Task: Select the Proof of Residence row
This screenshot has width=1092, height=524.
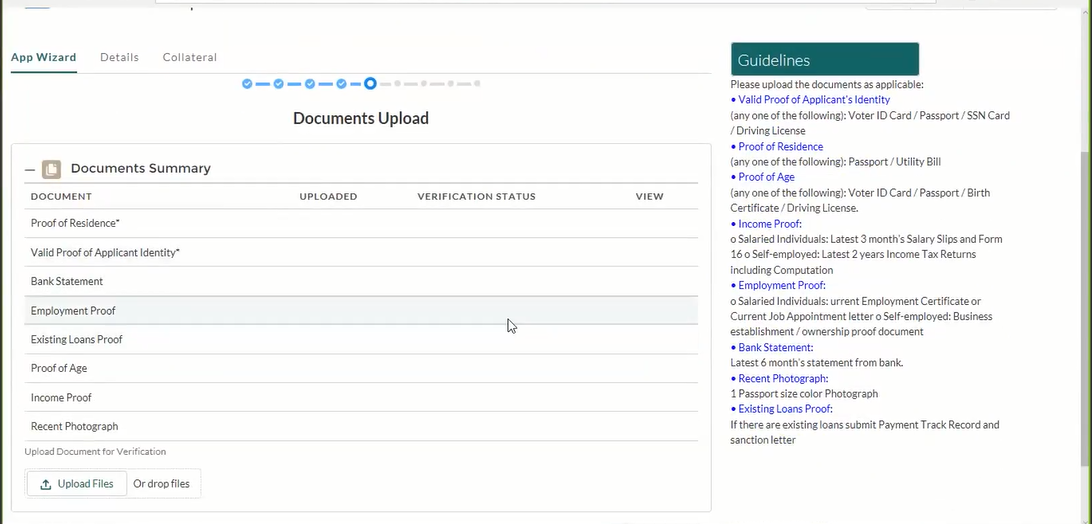Action: point(361,223)
